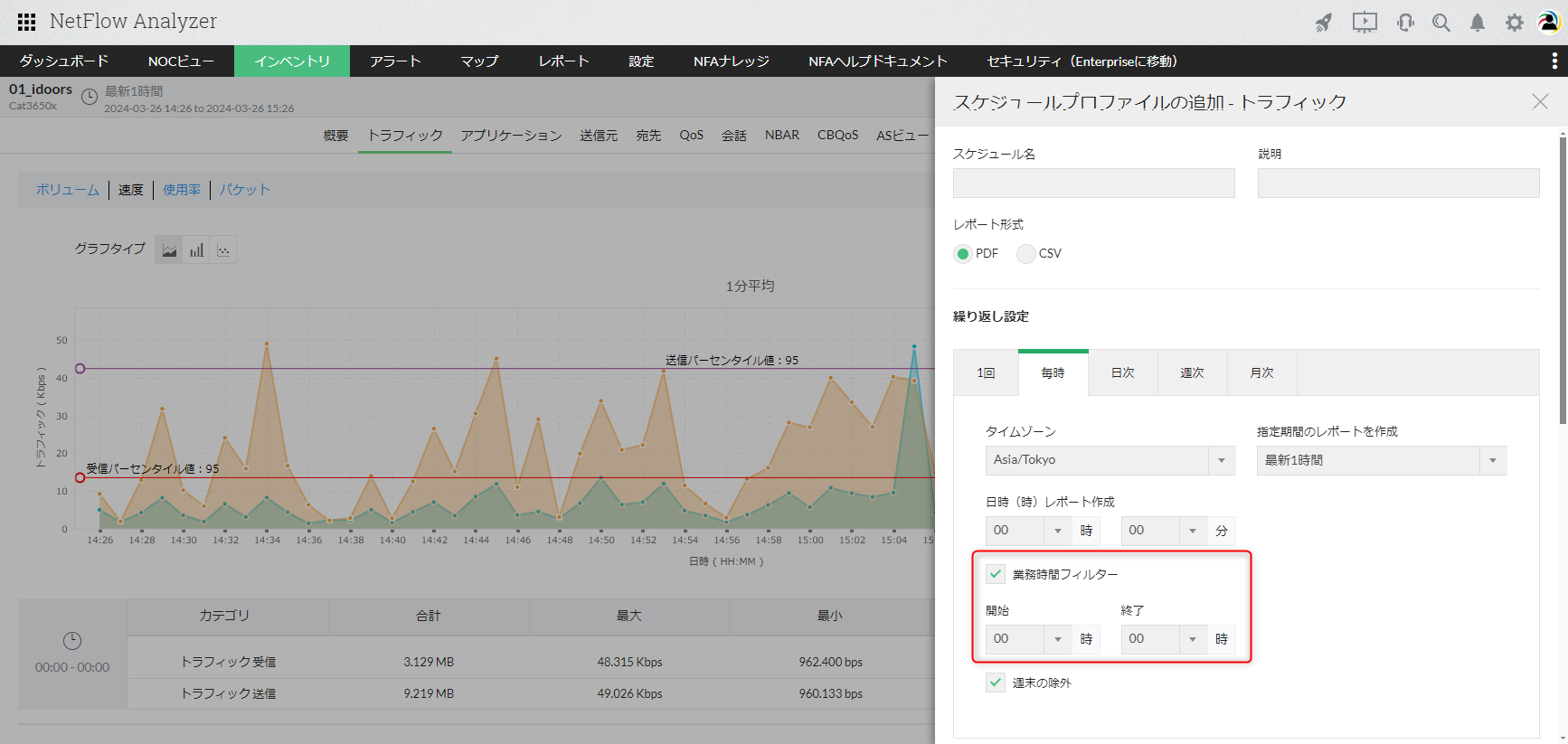This screenshot has height=744, width=1568.
Task: Click the user profile avatar
Action: point(1549,23)
